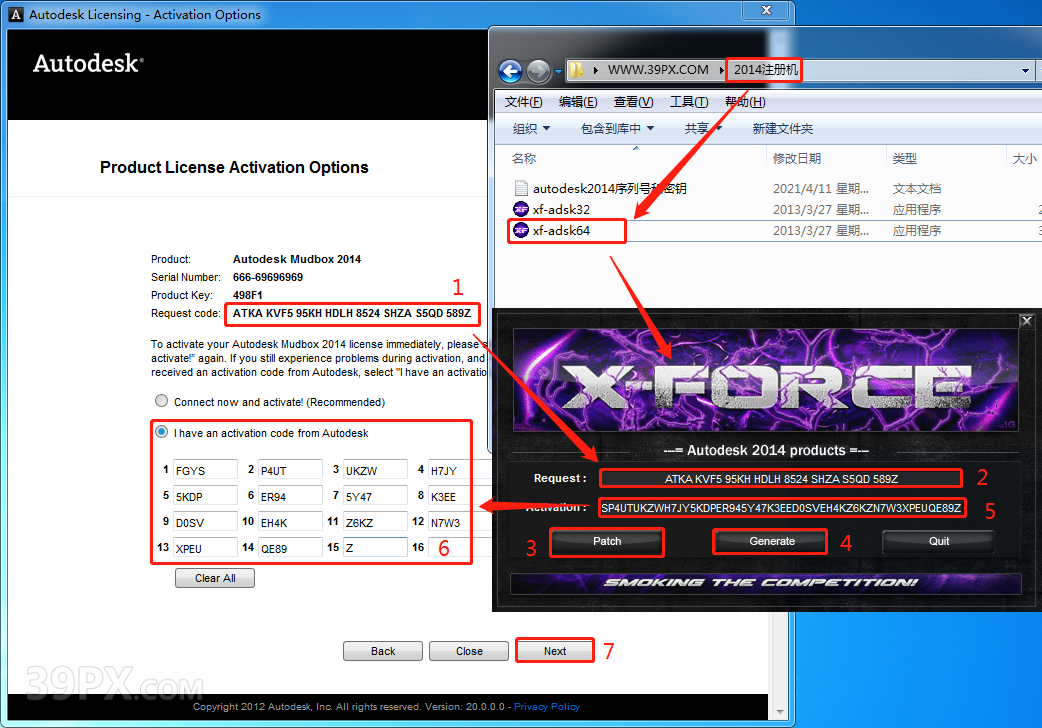This screenshot has height=728, width=1042.
Task: Open the 文件(F) menu
Action: 524,102
